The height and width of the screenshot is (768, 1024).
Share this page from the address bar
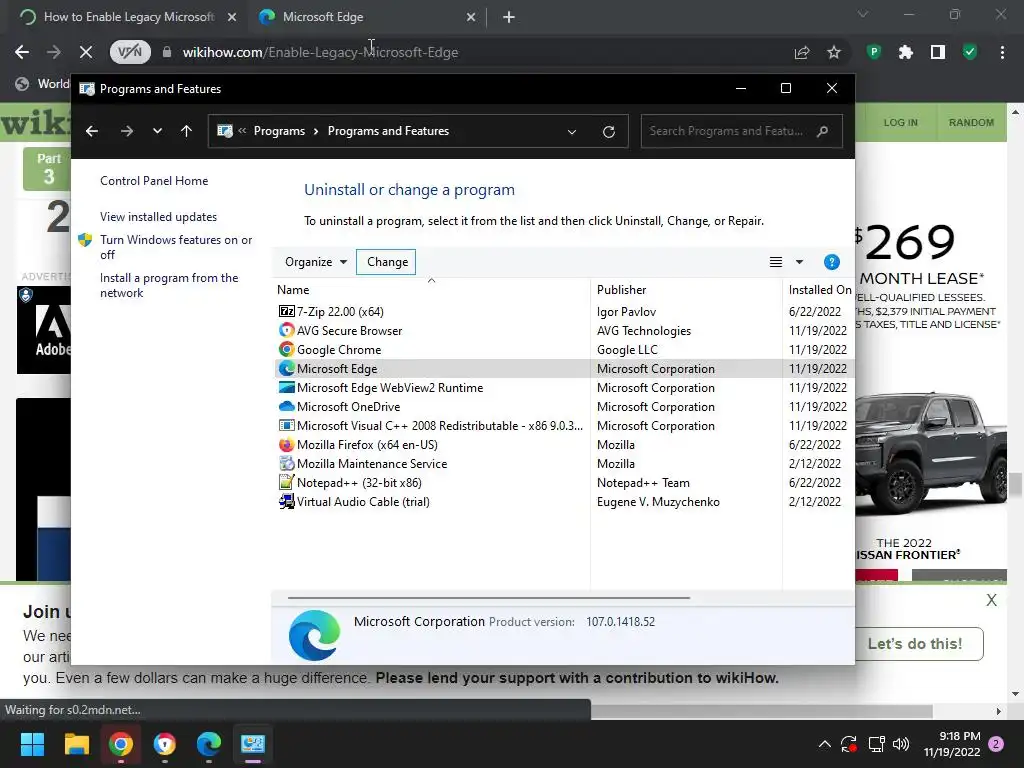pyautogui.click(x=802, y=52)
